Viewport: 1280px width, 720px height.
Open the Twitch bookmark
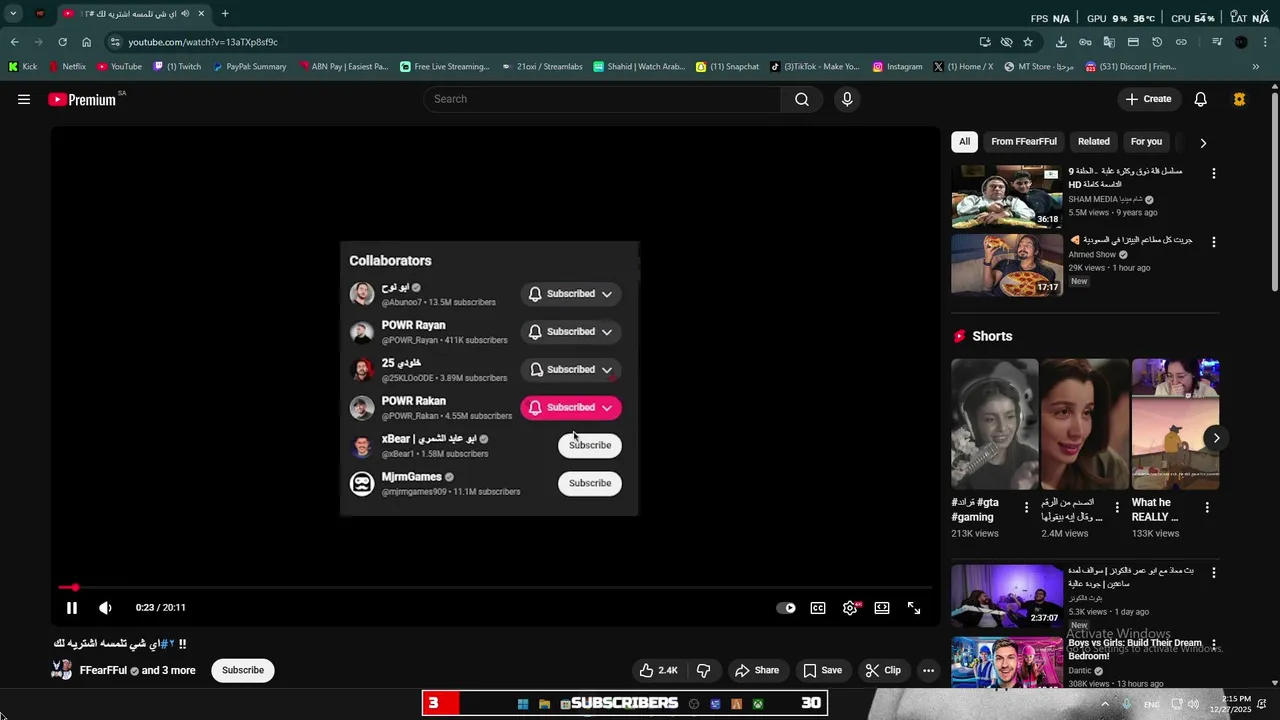[x=177, y=67]
